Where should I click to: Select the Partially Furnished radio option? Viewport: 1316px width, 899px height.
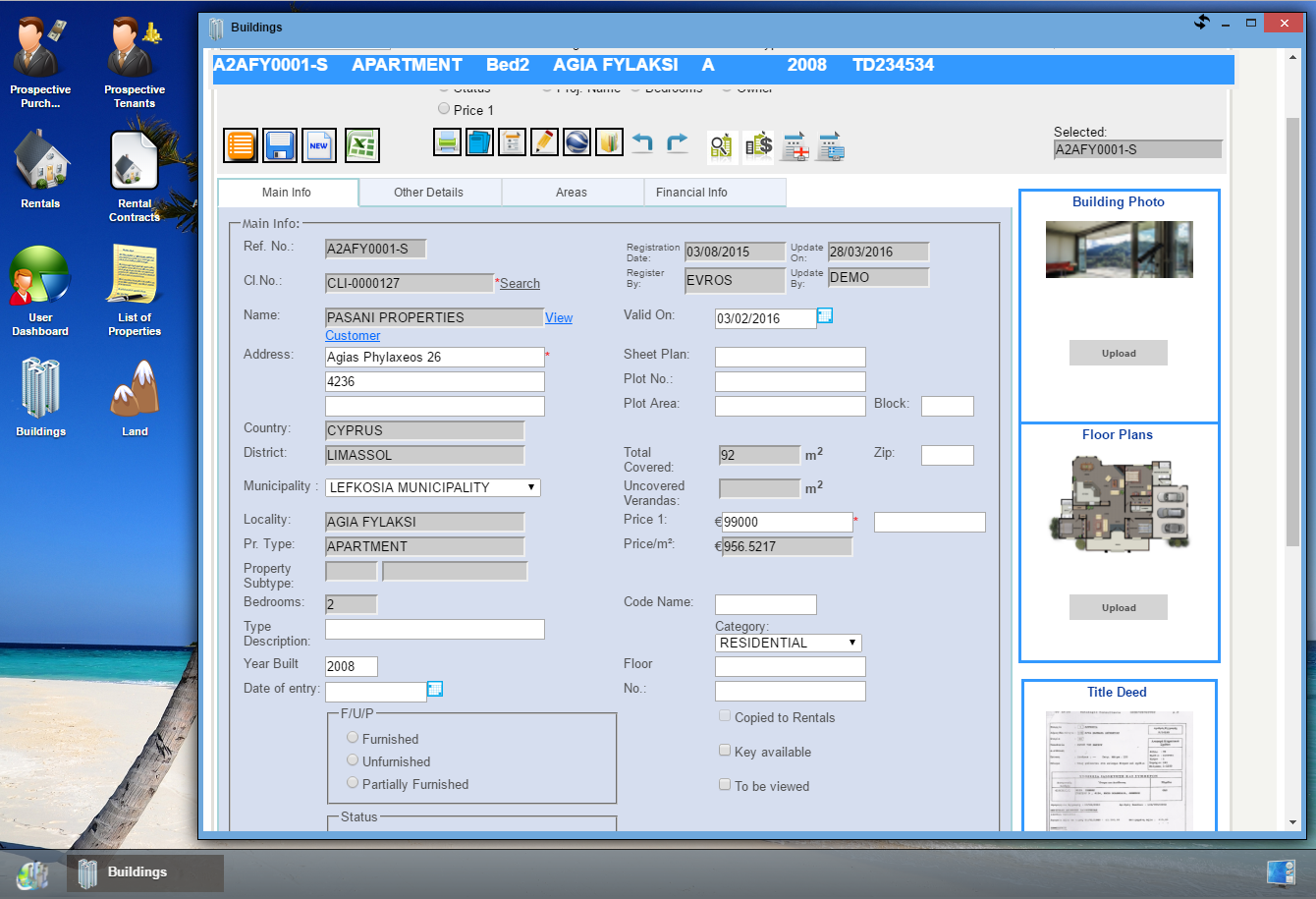[x=353, y=783]
